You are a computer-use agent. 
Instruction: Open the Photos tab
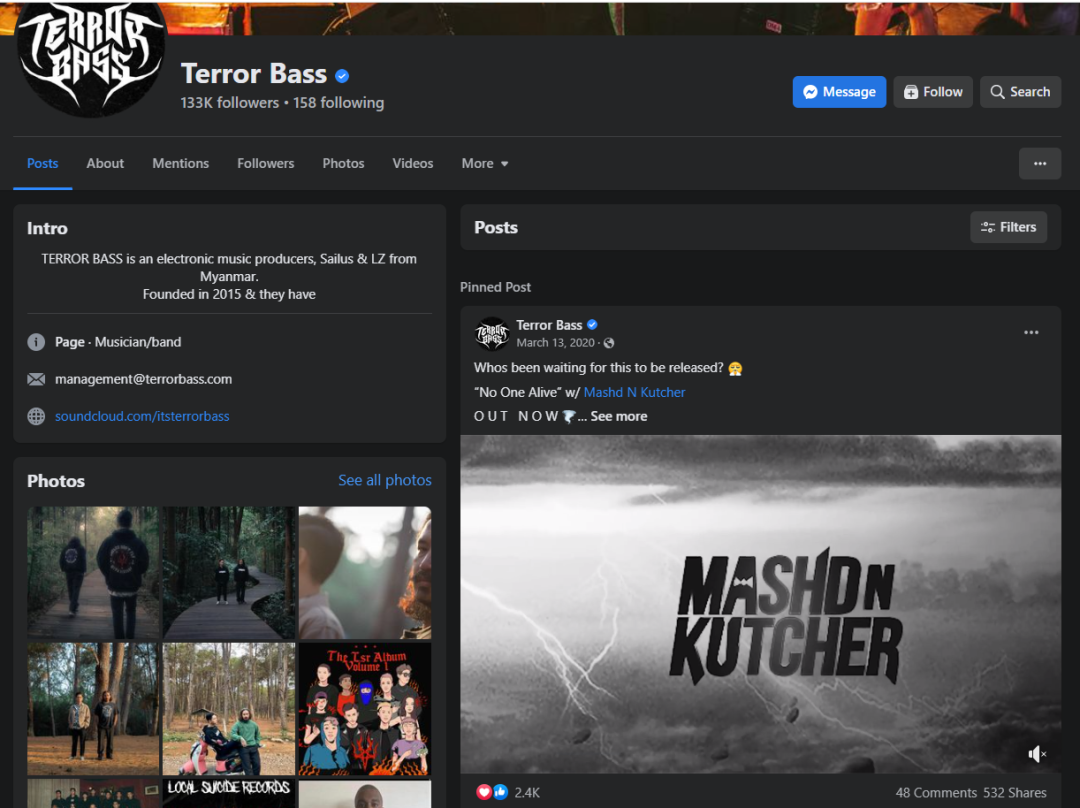(343, 163)
